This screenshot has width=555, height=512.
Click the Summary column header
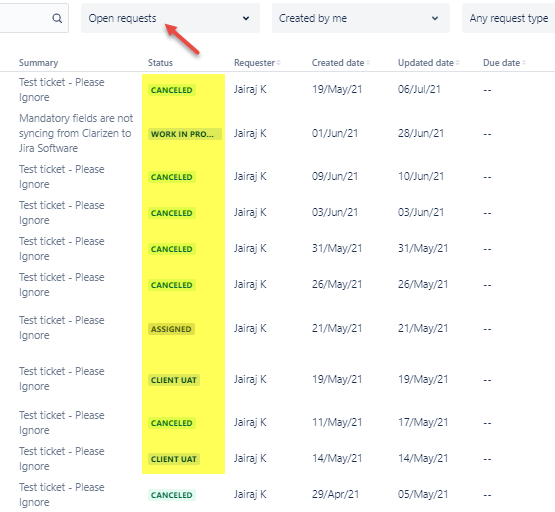pyautogui.click(x=38, y=63)
